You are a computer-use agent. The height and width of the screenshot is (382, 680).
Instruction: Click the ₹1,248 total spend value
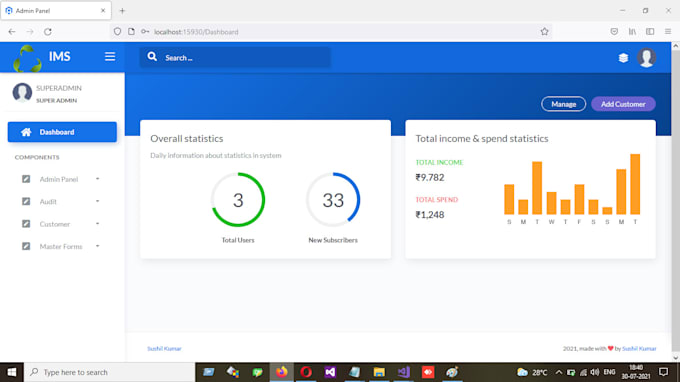[x=430, y=215]
